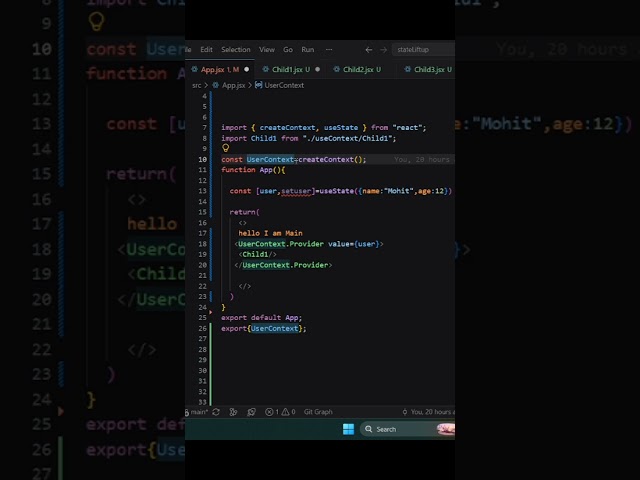Click the rocket icon in the status bar
Screen dimensions: 640x480
coord(251,412)
